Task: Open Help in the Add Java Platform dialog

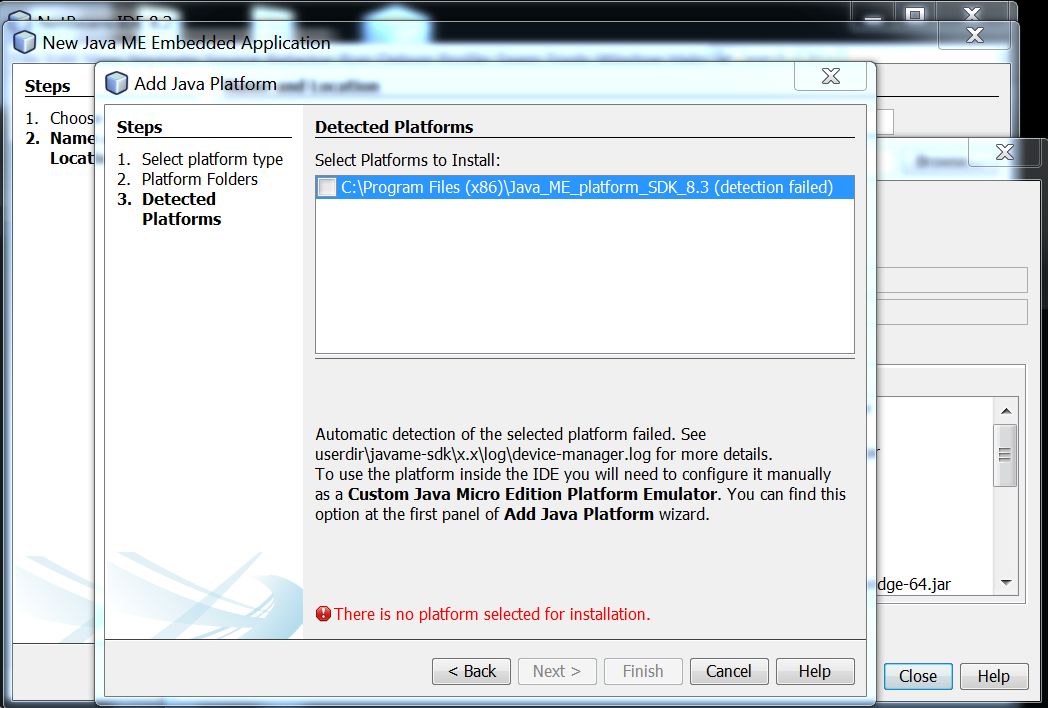Action: click(x=815, y=671)
